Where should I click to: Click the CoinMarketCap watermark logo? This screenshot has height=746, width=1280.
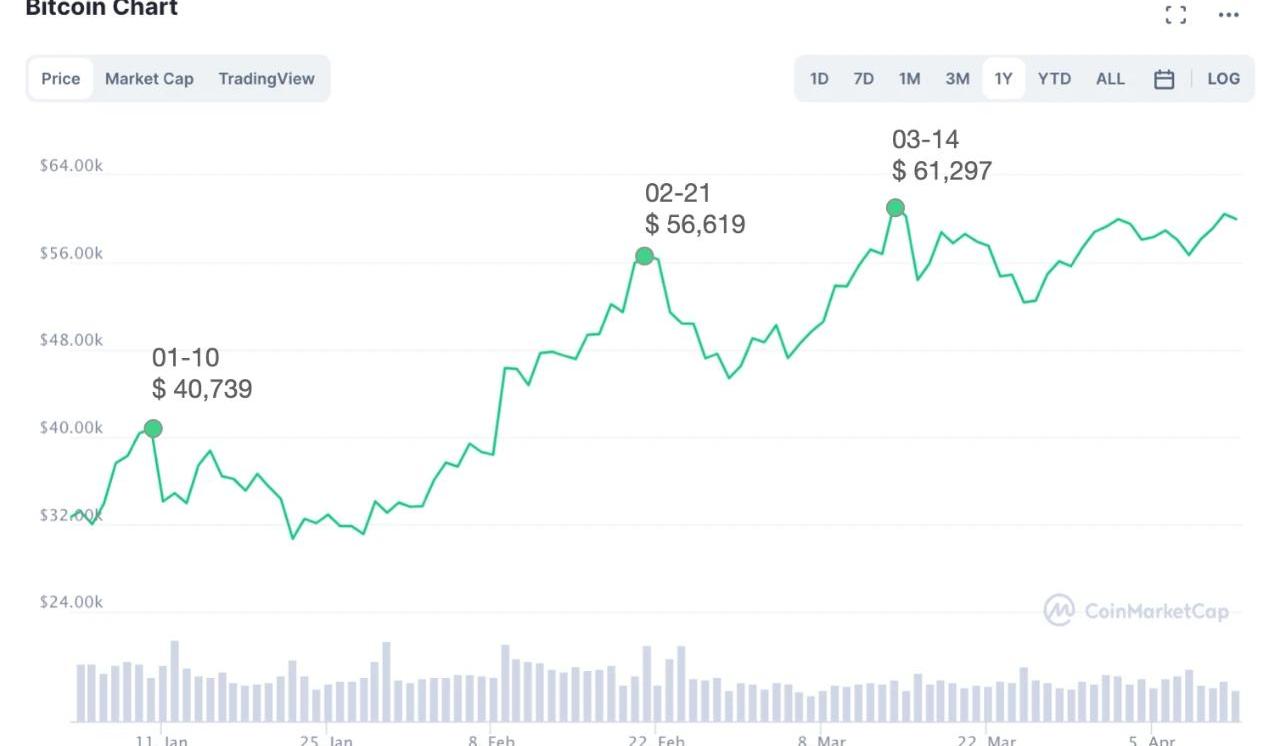click(1136, 611)
